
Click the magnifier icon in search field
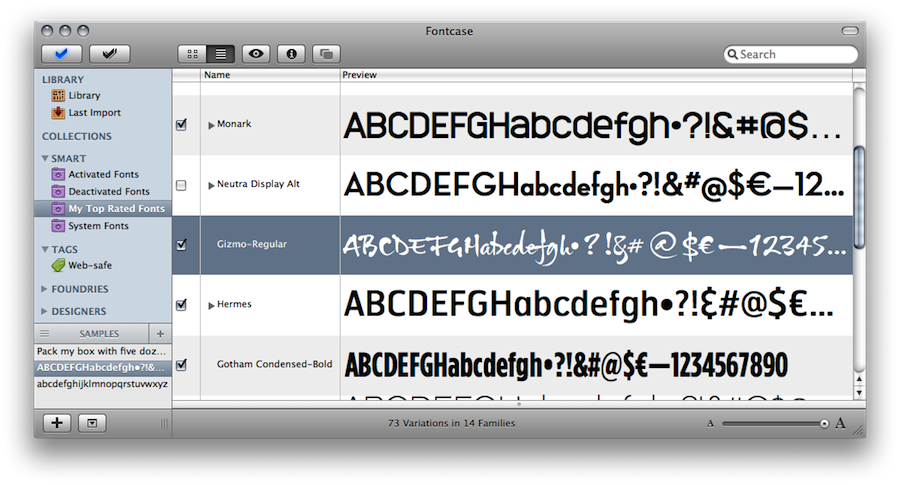click(732, 54)
